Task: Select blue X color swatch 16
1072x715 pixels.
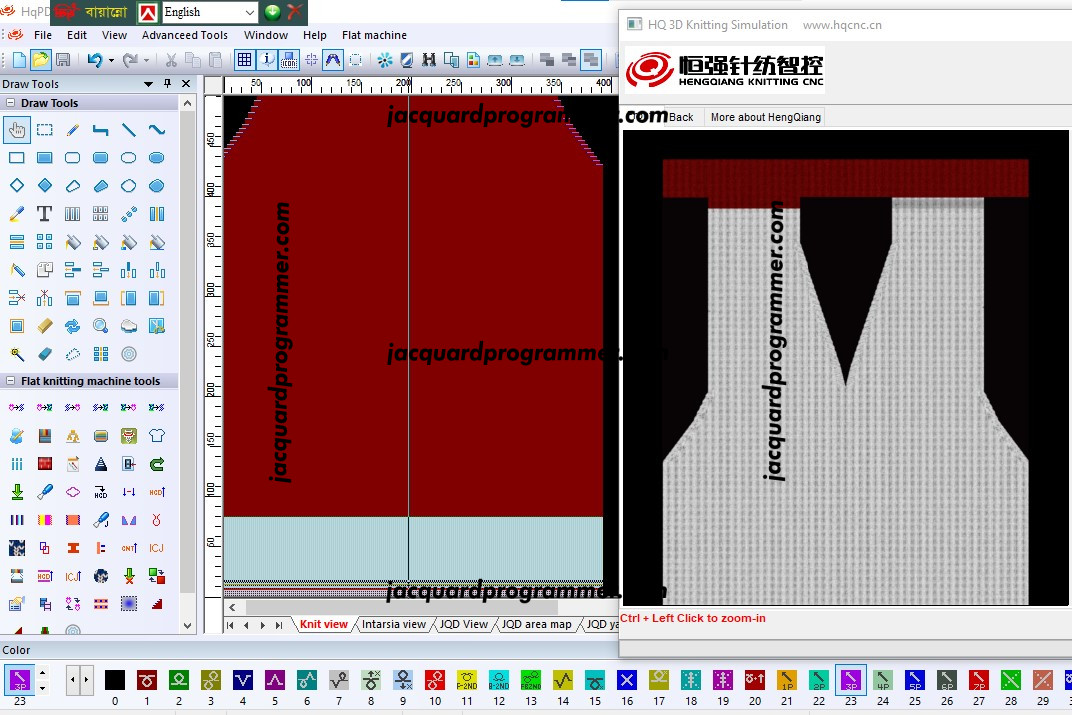Action: point(627,680)
